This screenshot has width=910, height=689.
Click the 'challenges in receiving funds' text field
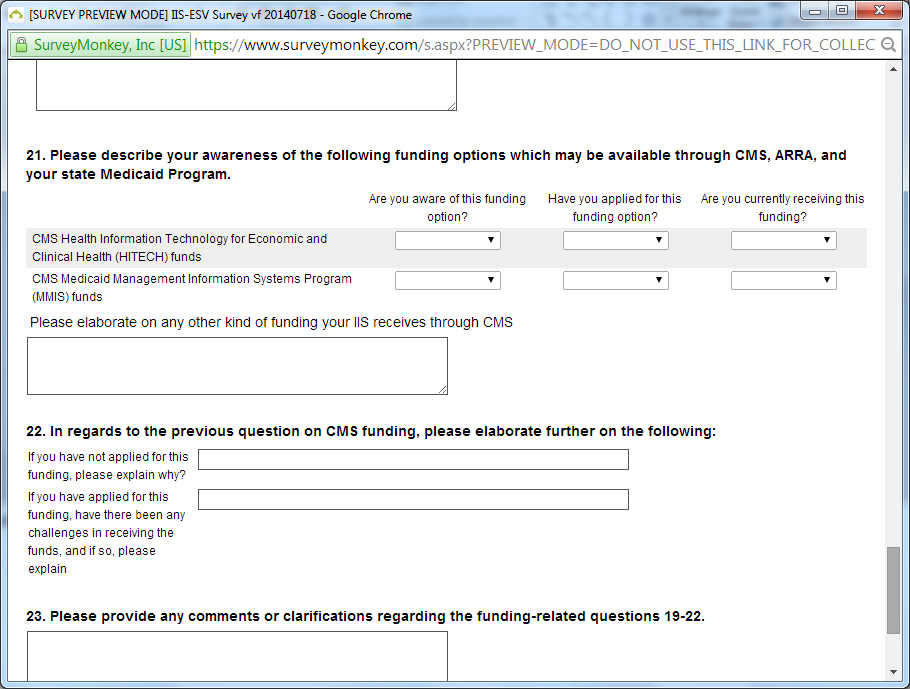pos(413,499)
